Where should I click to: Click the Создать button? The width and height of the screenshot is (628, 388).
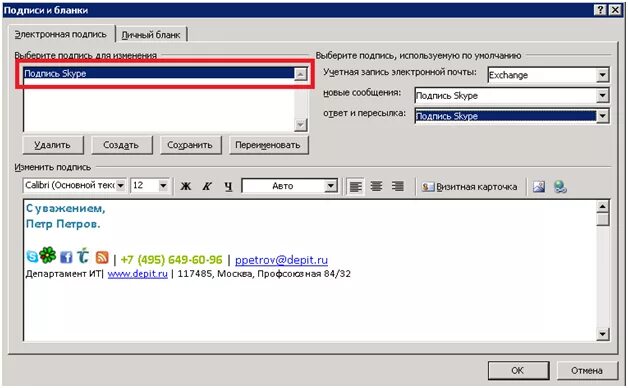point(121,145)
